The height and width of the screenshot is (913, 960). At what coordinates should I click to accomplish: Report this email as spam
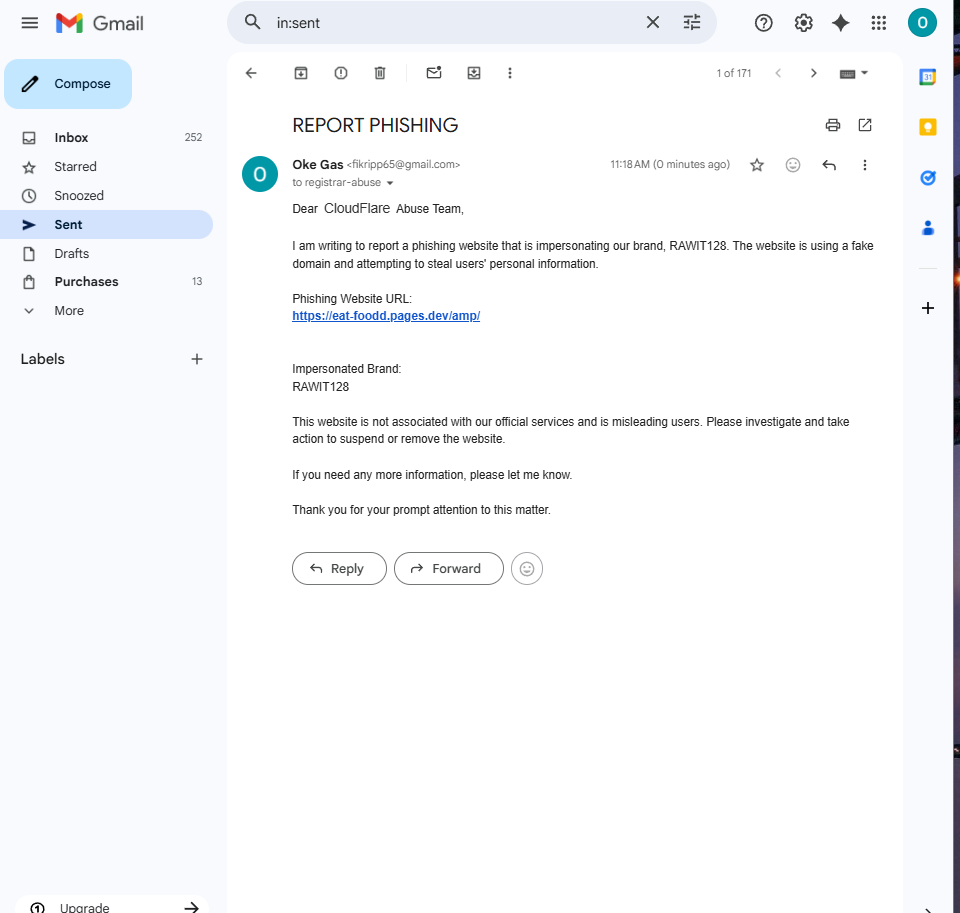(x=341, y=73)
